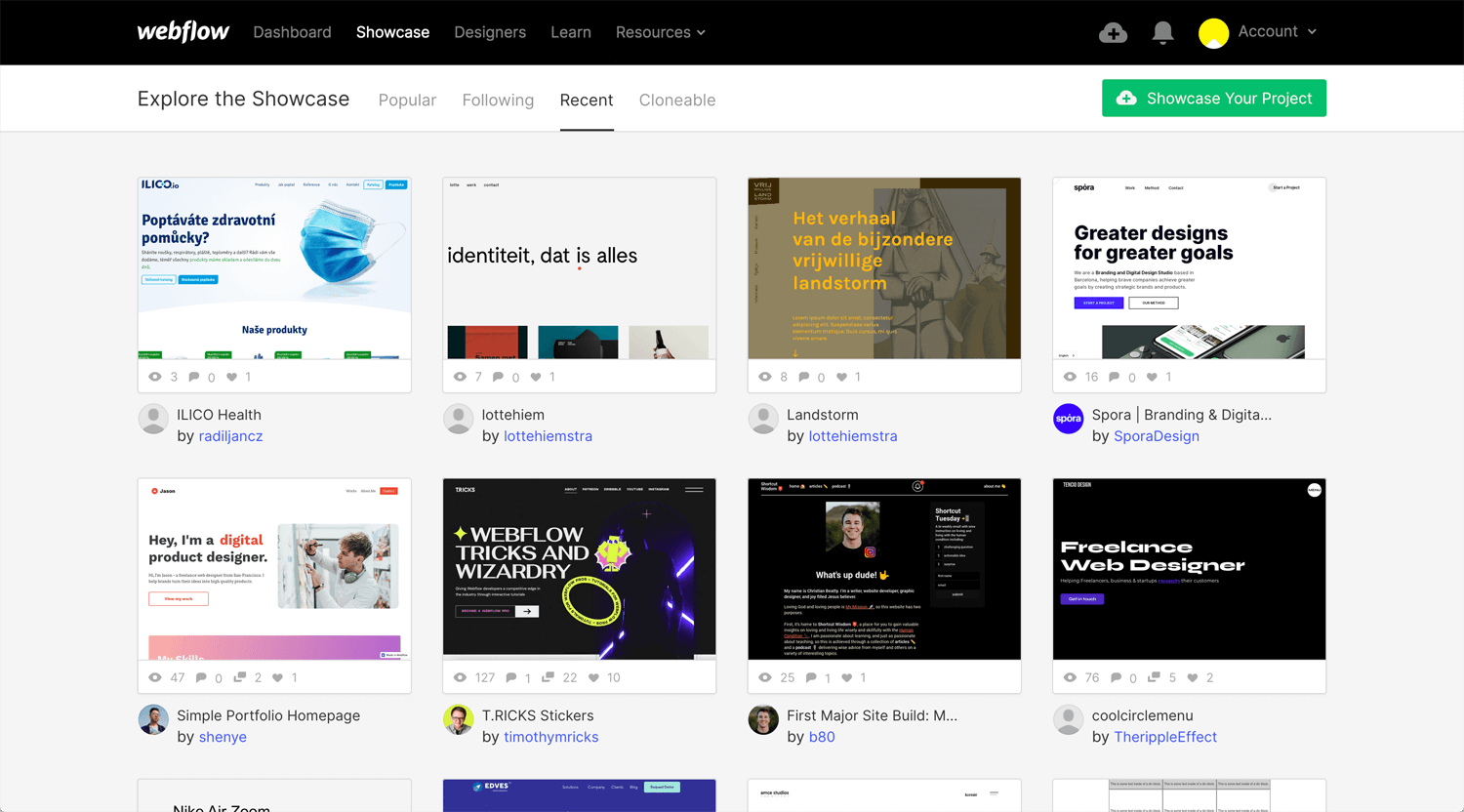Click the heart on Simple Portfolio card
This screenshot has height=812, width=1464.
[277, 677]
